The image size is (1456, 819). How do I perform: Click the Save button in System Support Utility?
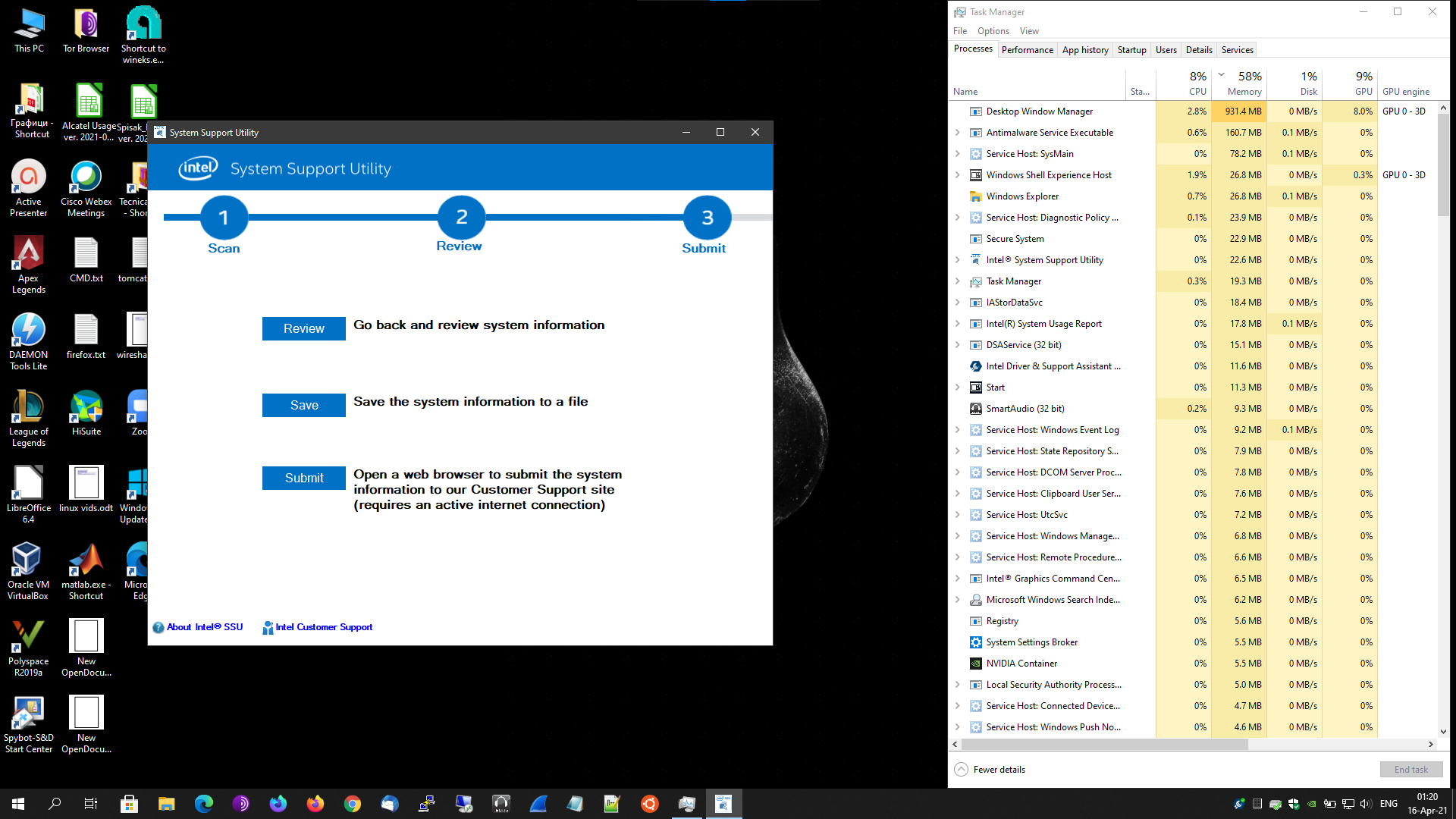[x=303, y=405]
